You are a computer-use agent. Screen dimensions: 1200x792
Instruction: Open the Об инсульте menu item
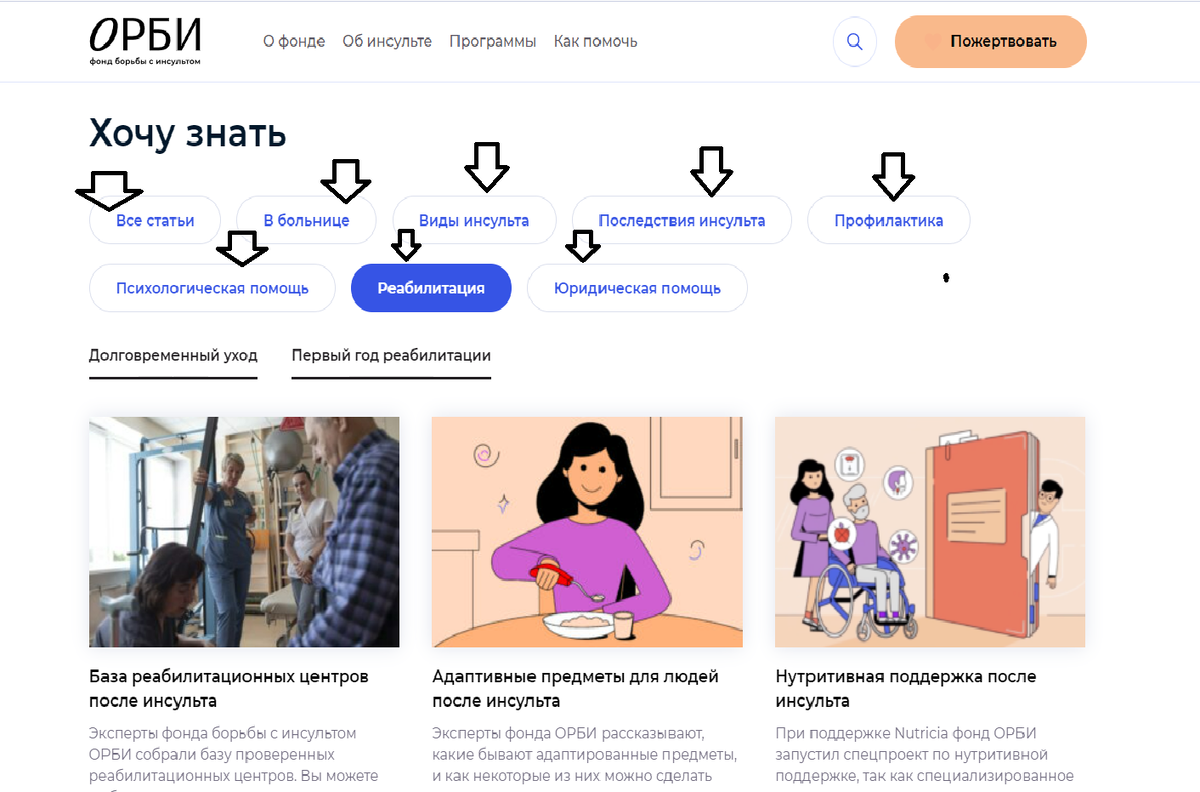[387, 41]
